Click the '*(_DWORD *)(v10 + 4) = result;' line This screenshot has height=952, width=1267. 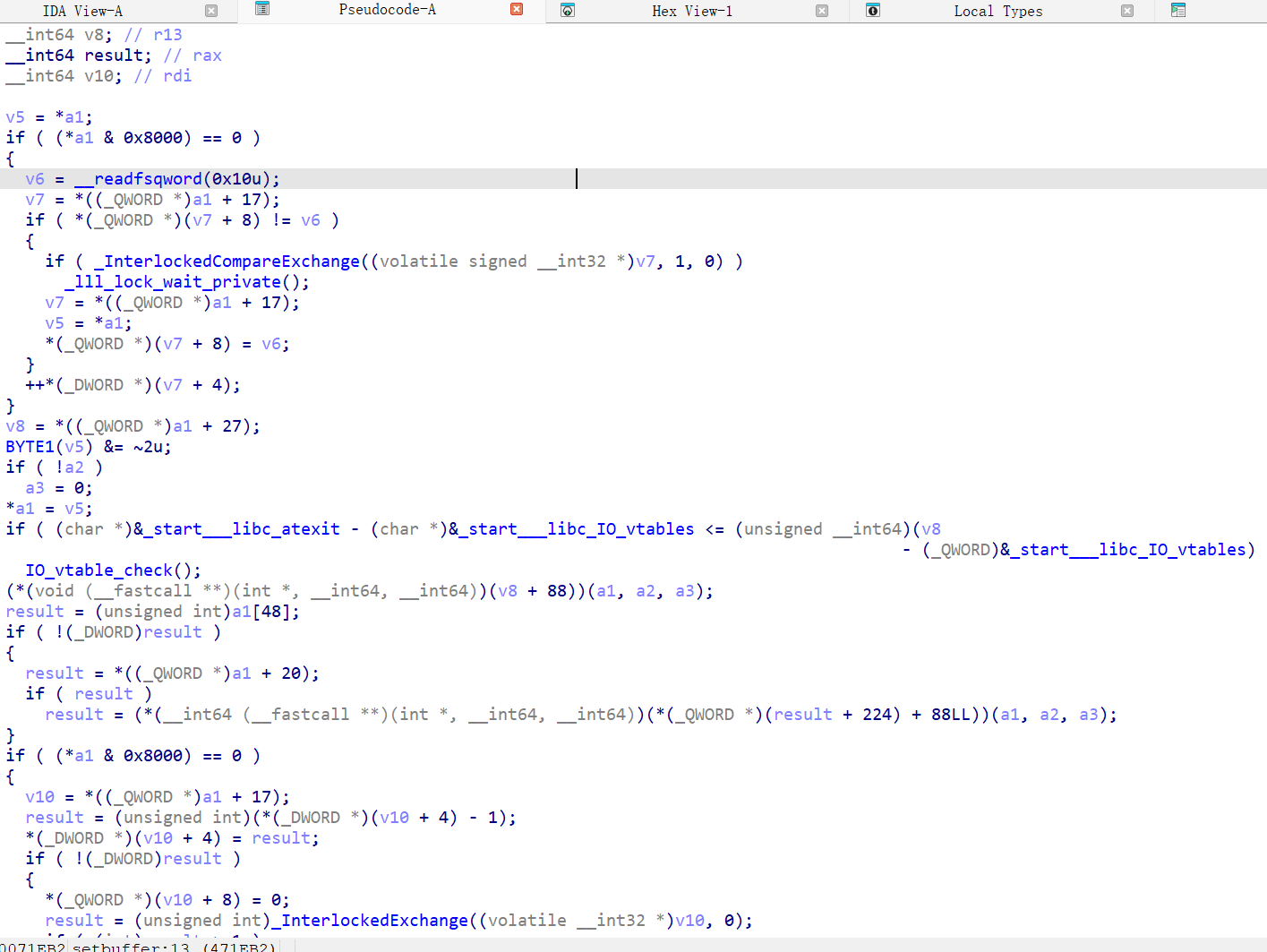173,838
